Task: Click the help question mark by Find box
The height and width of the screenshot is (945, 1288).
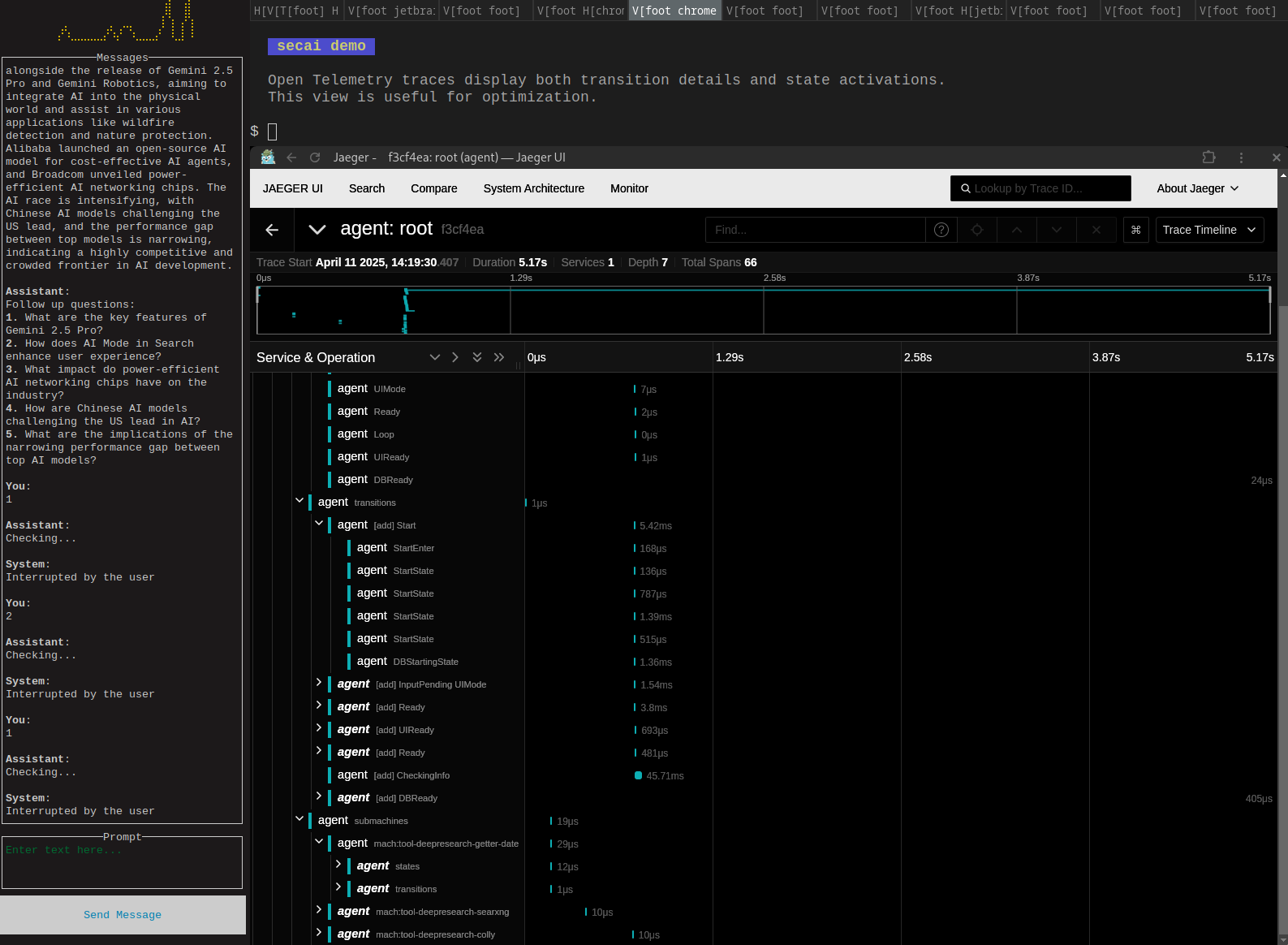Action: click(x=941, y=230)
